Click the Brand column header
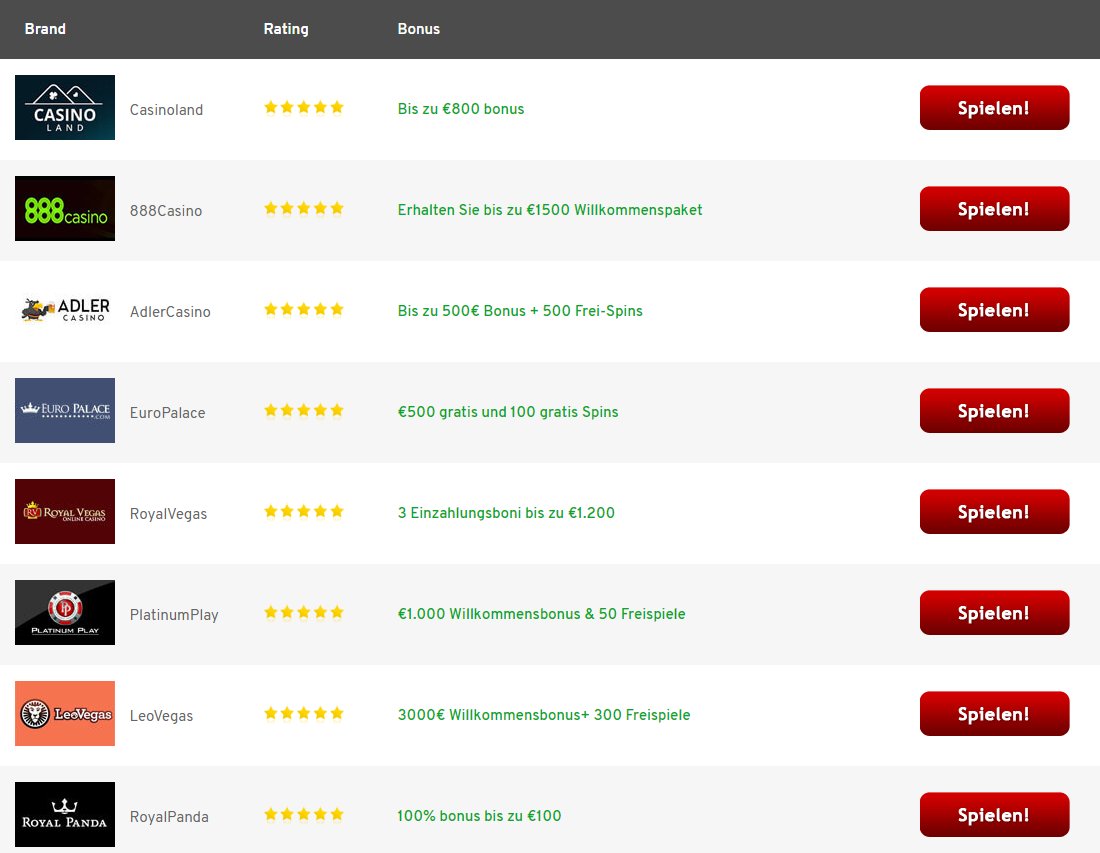The height and width of the screenshot is (853, 1100). [45, 29]
